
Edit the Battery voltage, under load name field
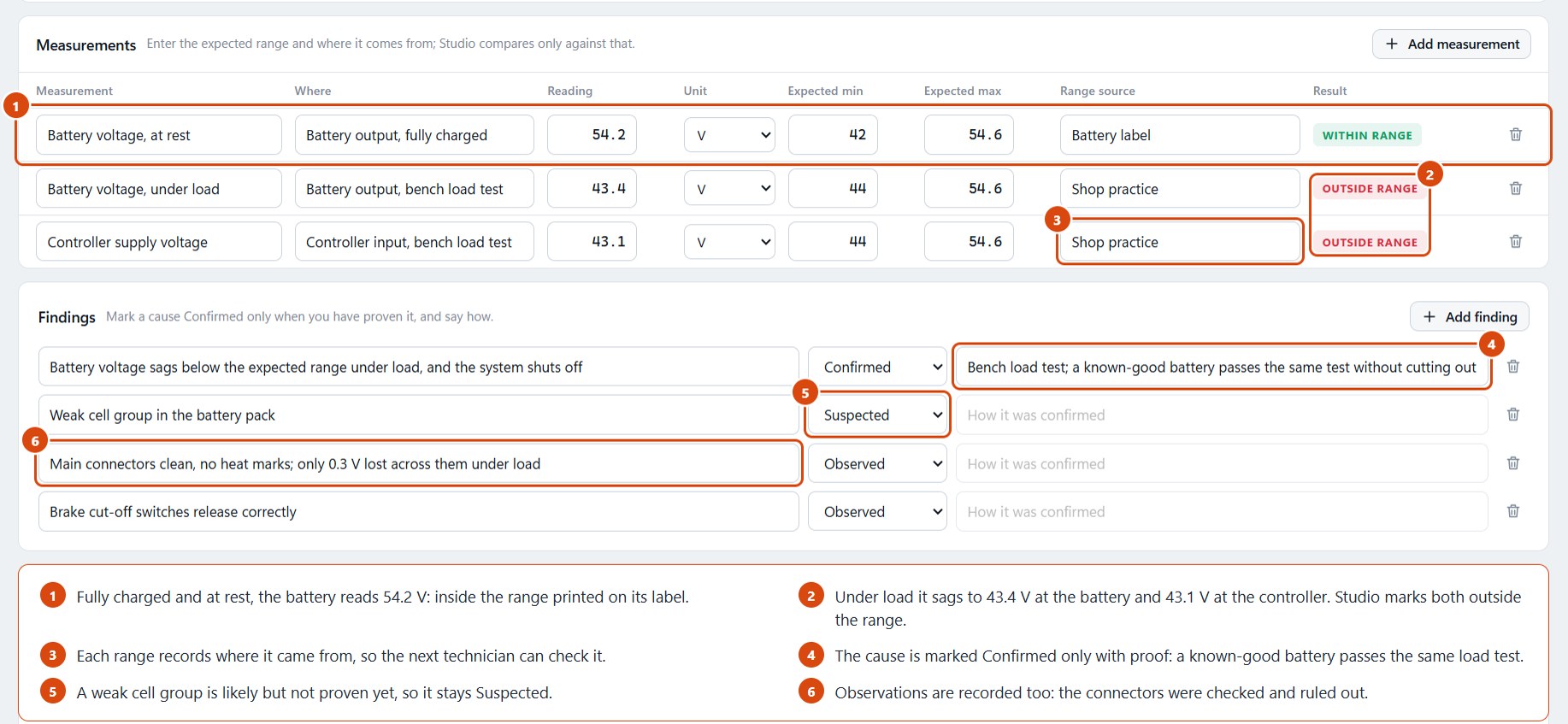159,188
